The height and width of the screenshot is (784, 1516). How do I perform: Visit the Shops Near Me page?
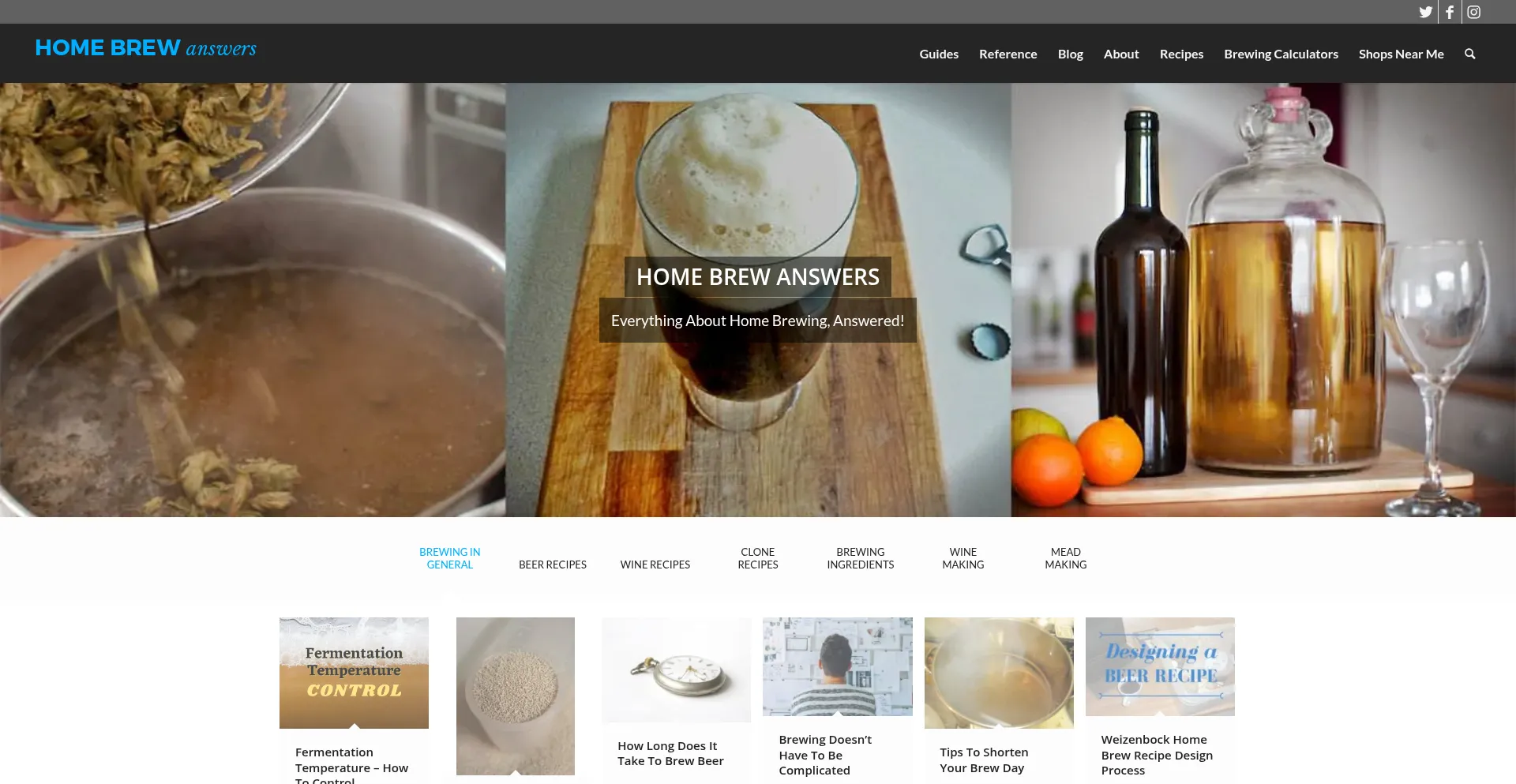coord(1401,54)
